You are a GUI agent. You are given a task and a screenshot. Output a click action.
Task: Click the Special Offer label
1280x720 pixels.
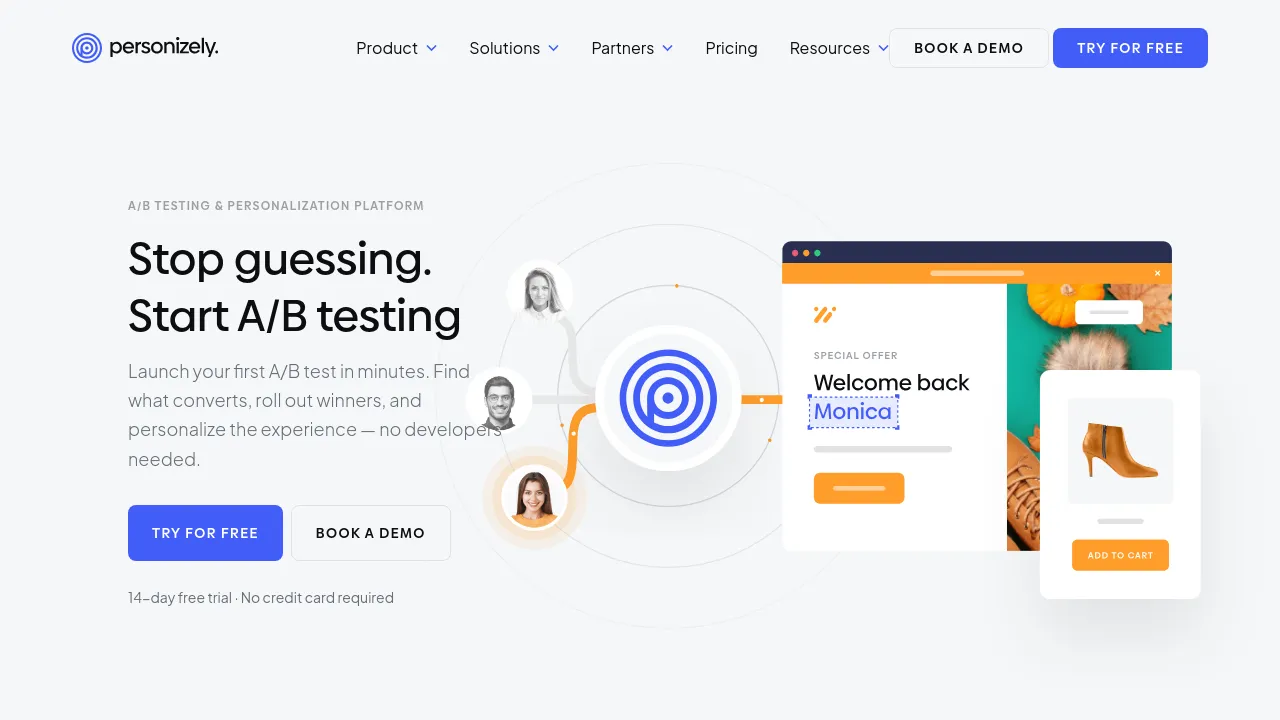pos(856,355)
